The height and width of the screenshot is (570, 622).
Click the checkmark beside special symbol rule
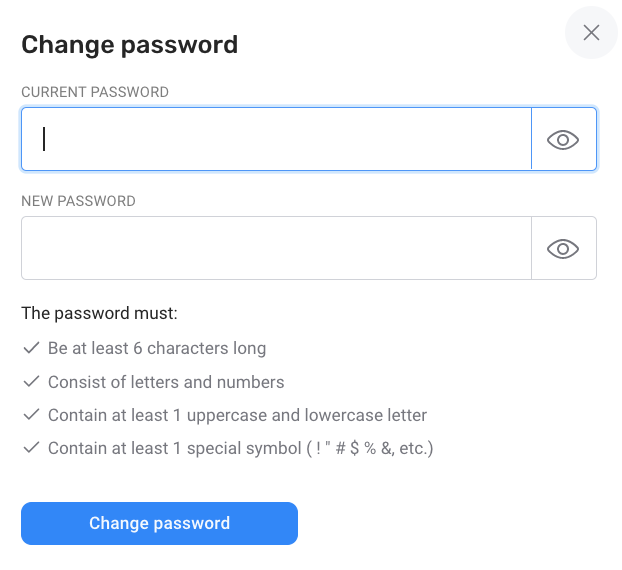point(31,447)
